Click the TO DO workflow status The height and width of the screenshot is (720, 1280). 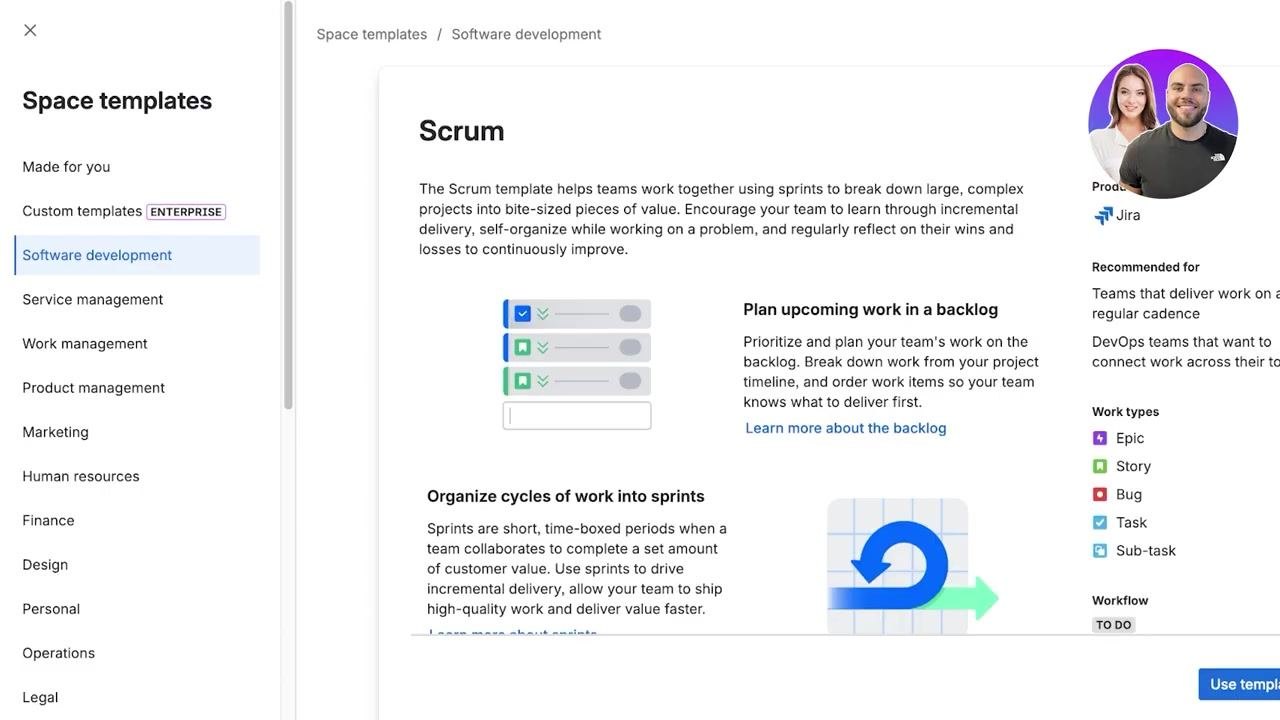click(x=1114, y=625)
